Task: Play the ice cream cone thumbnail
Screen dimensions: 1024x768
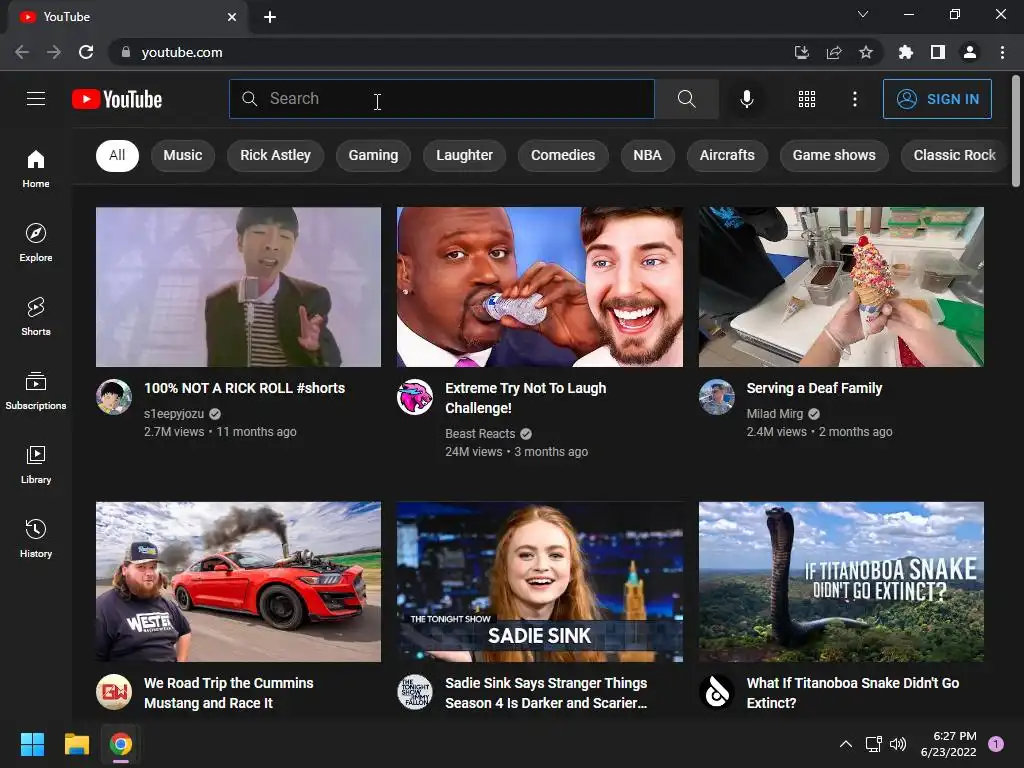Action: [841, 287]
